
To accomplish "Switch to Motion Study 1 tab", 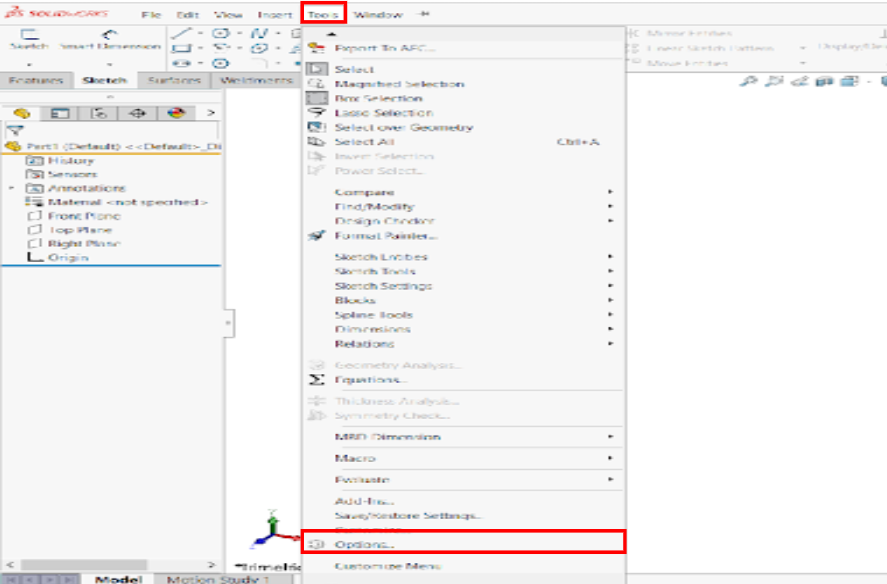I will pyautogui.click(x=218, y=579).
